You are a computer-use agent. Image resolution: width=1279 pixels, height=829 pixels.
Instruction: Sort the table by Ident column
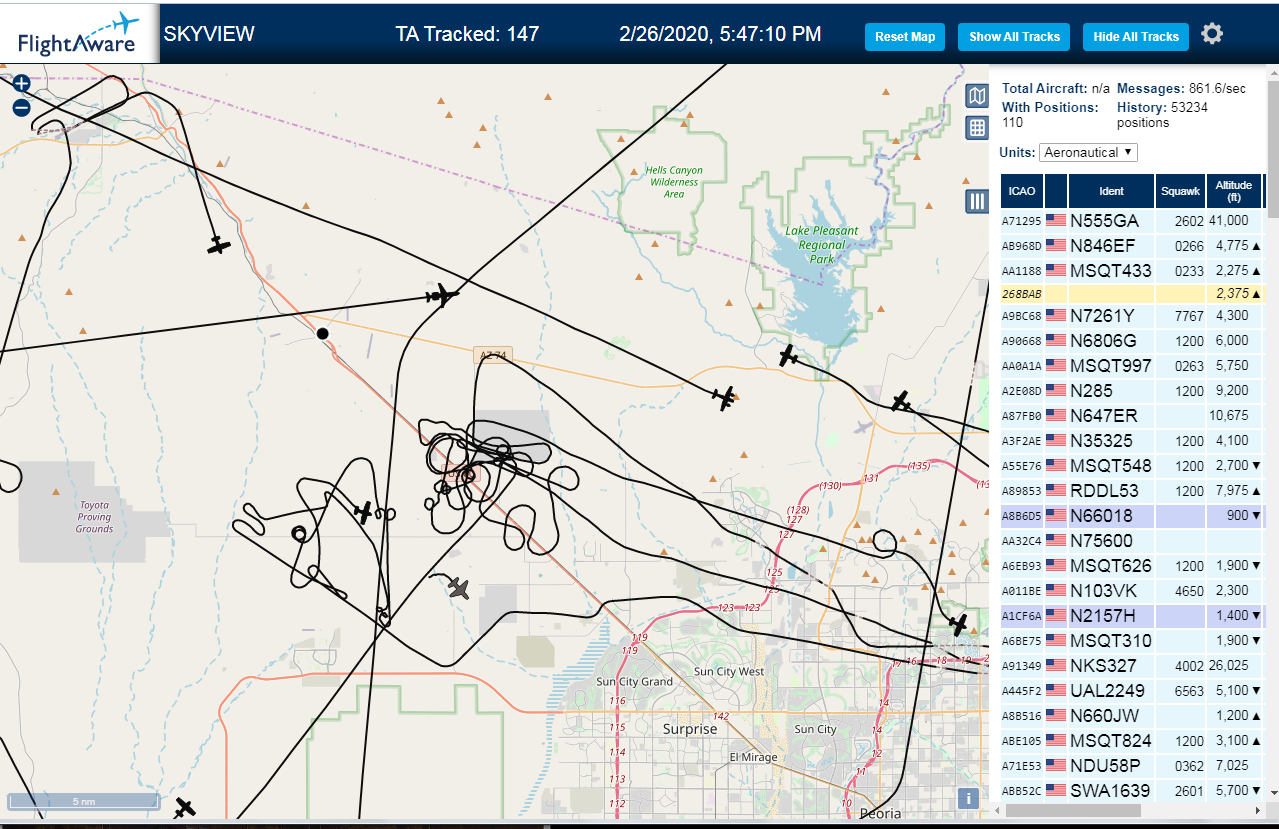(1111, 191)
